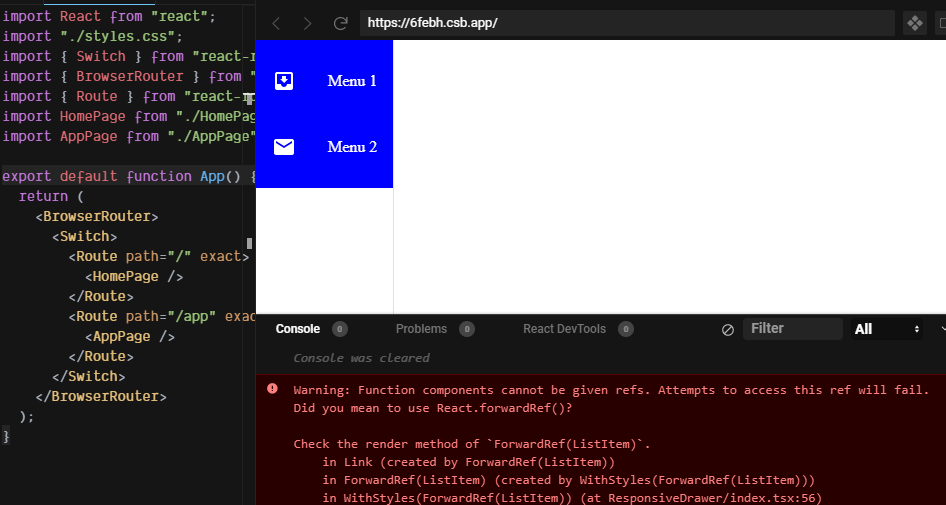Click the 'export default function App()' line
The height and width of the screenshot is (505, 946).
129,176
